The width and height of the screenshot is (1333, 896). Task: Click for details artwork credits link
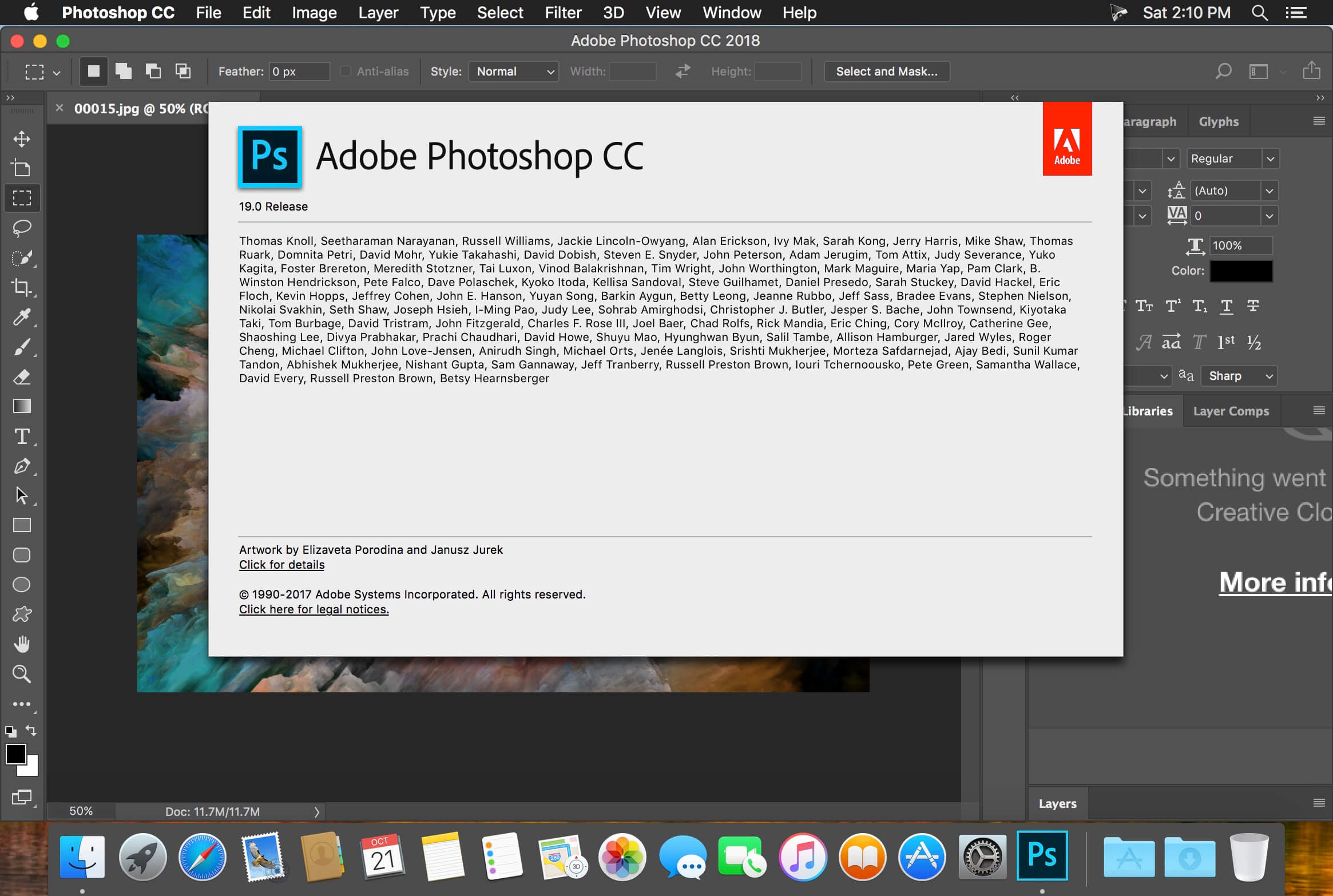[x=280, y=565]
